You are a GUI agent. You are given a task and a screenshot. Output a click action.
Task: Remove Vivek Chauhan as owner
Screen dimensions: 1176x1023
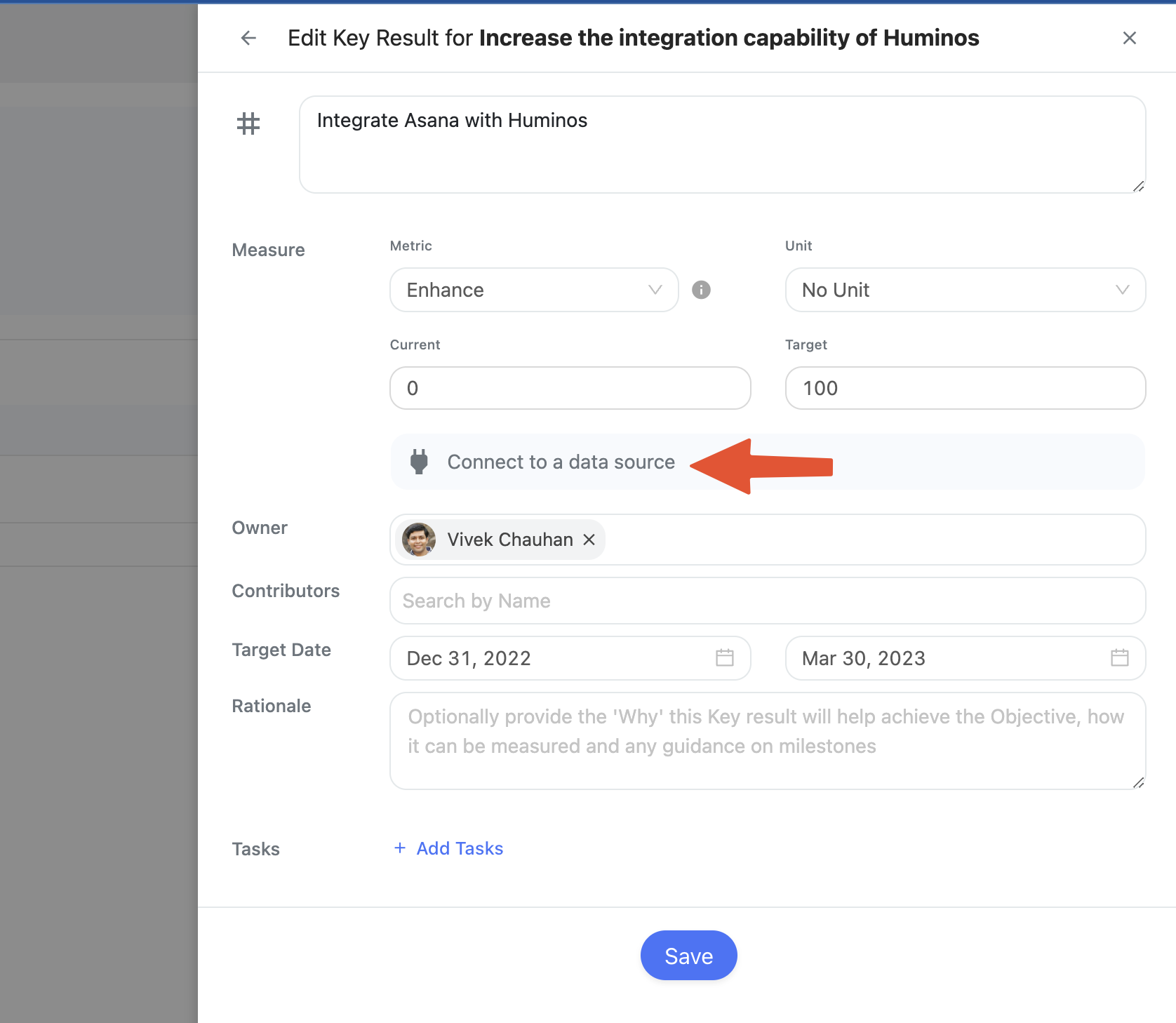pyautogui.click(x=589, y=540)
